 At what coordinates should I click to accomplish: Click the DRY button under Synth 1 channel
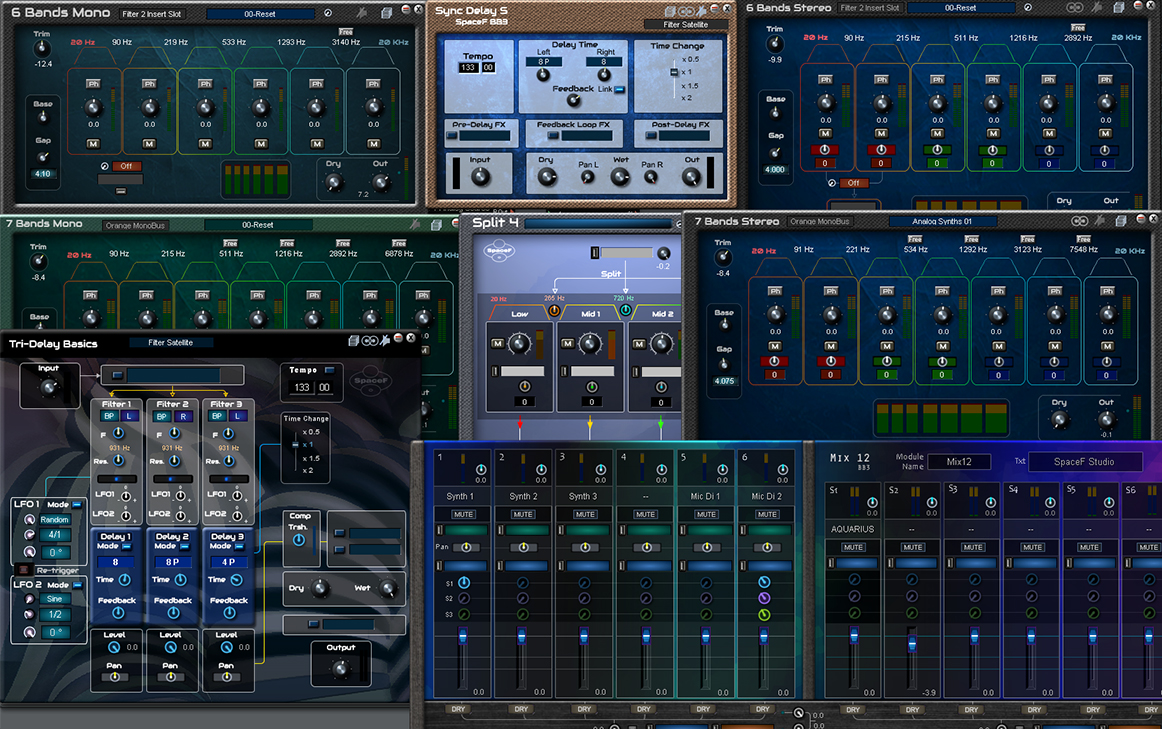pyautogui.click(x=458, y=709)
